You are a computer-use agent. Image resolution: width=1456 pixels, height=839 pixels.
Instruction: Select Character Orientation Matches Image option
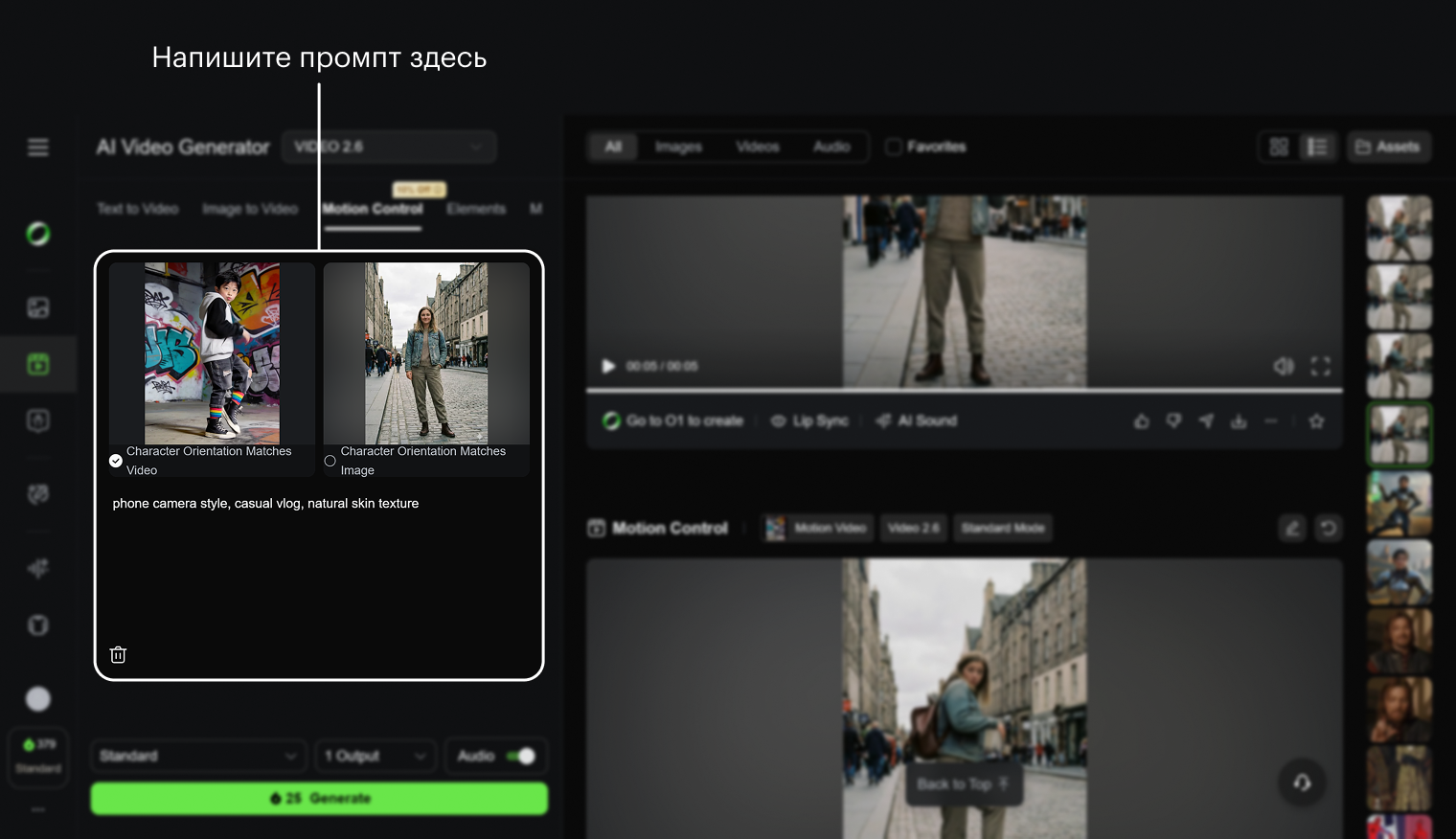(330, 461)
